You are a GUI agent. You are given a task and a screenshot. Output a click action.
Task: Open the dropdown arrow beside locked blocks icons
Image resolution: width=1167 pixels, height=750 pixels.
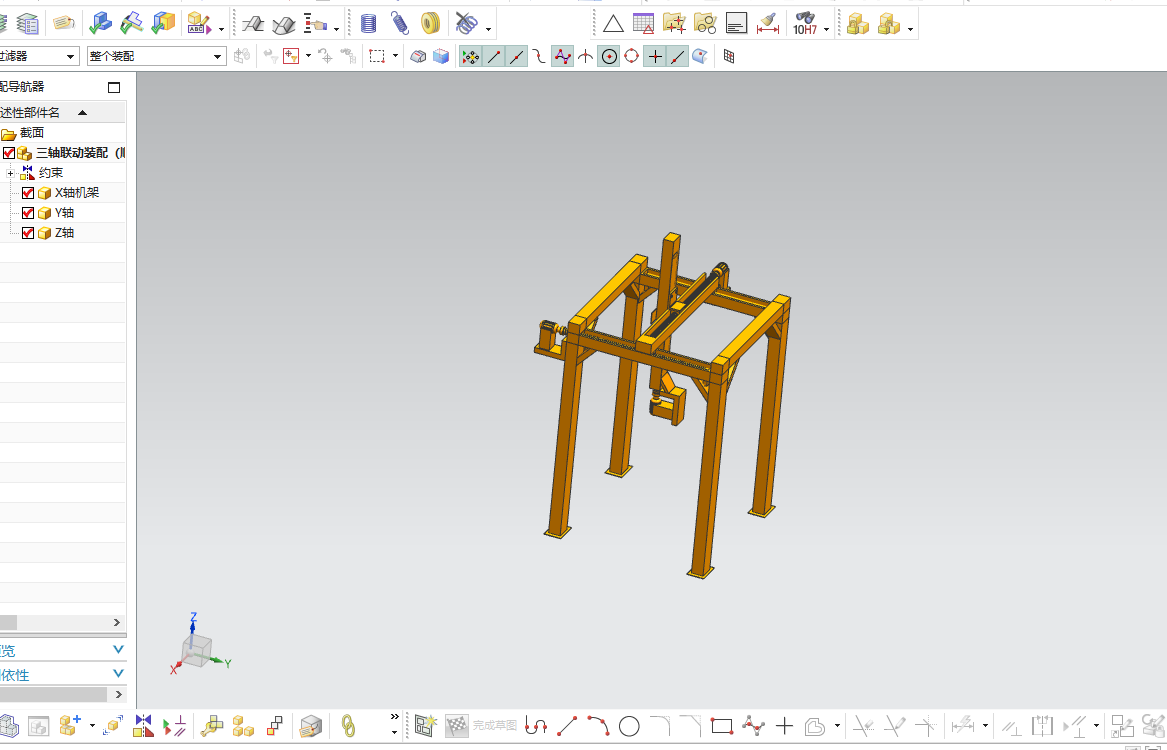(910, 30)
